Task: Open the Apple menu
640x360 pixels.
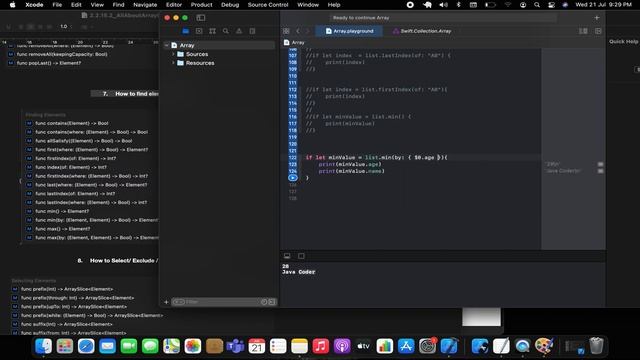Action: [12, 5]
